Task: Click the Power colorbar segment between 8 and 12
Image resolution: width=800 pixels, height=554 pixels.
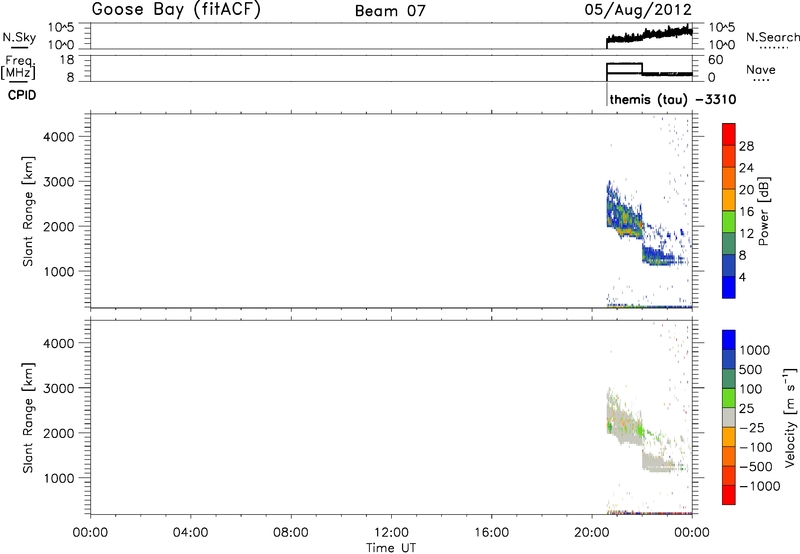Action: tap(729, 243)
